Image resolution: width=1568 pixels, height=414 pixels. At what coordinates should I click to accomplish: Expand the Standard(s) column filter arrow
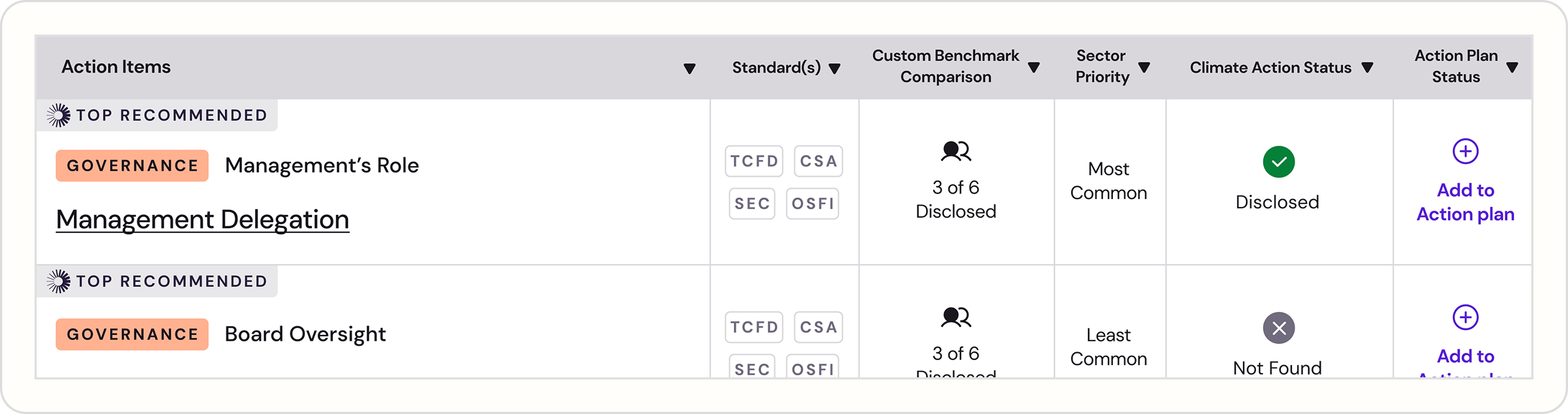(835, 69)
